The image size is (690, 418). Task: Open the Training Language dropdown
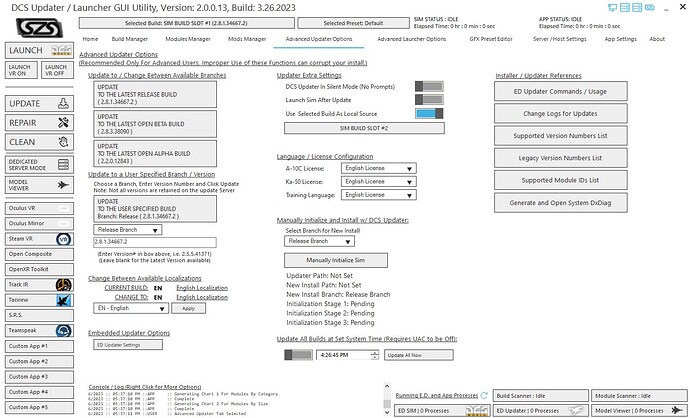(x=378, y=194)
